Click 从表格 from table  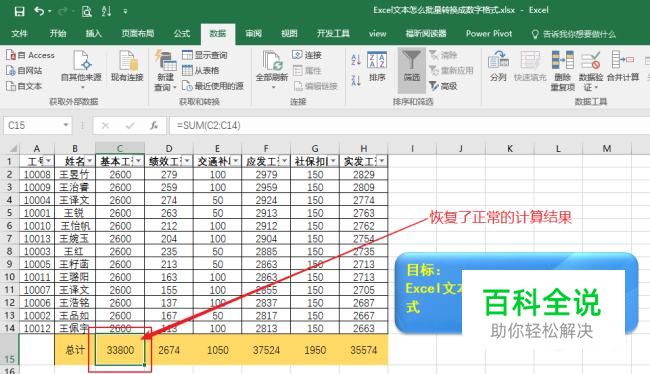201,70
